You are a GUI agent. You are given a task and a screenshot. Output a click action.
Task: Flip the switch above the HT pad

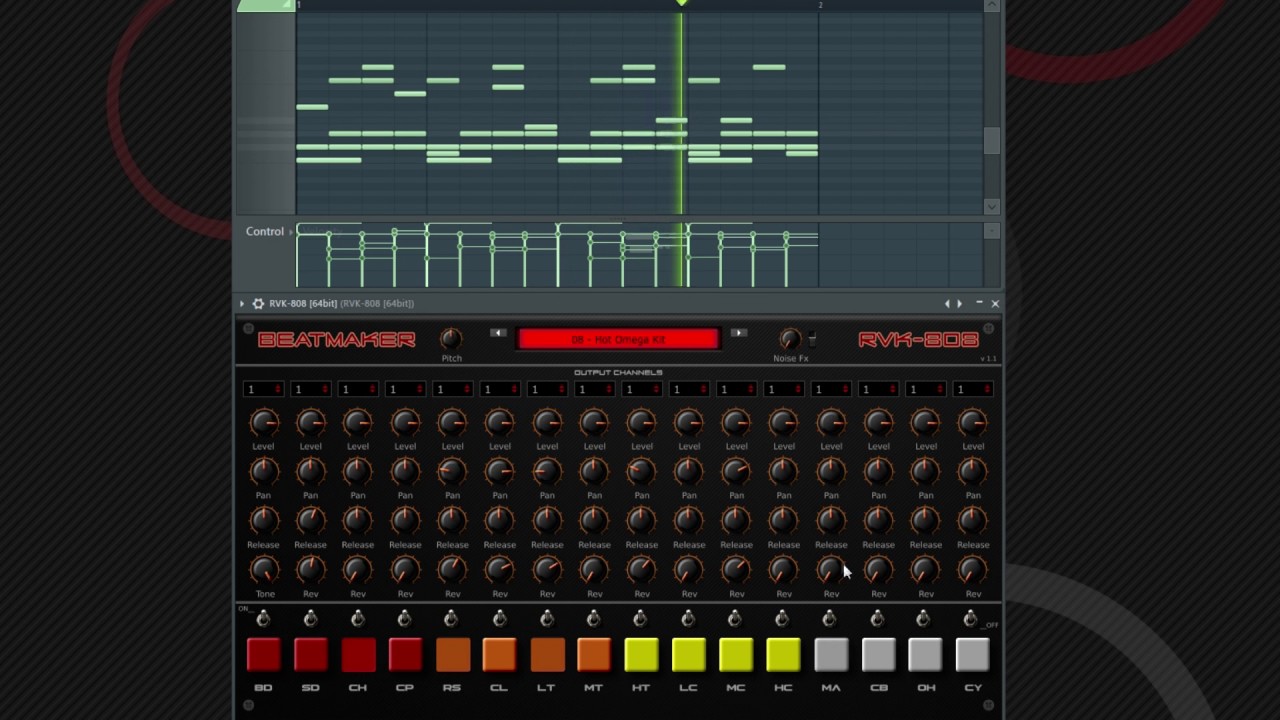coord(640,619)
